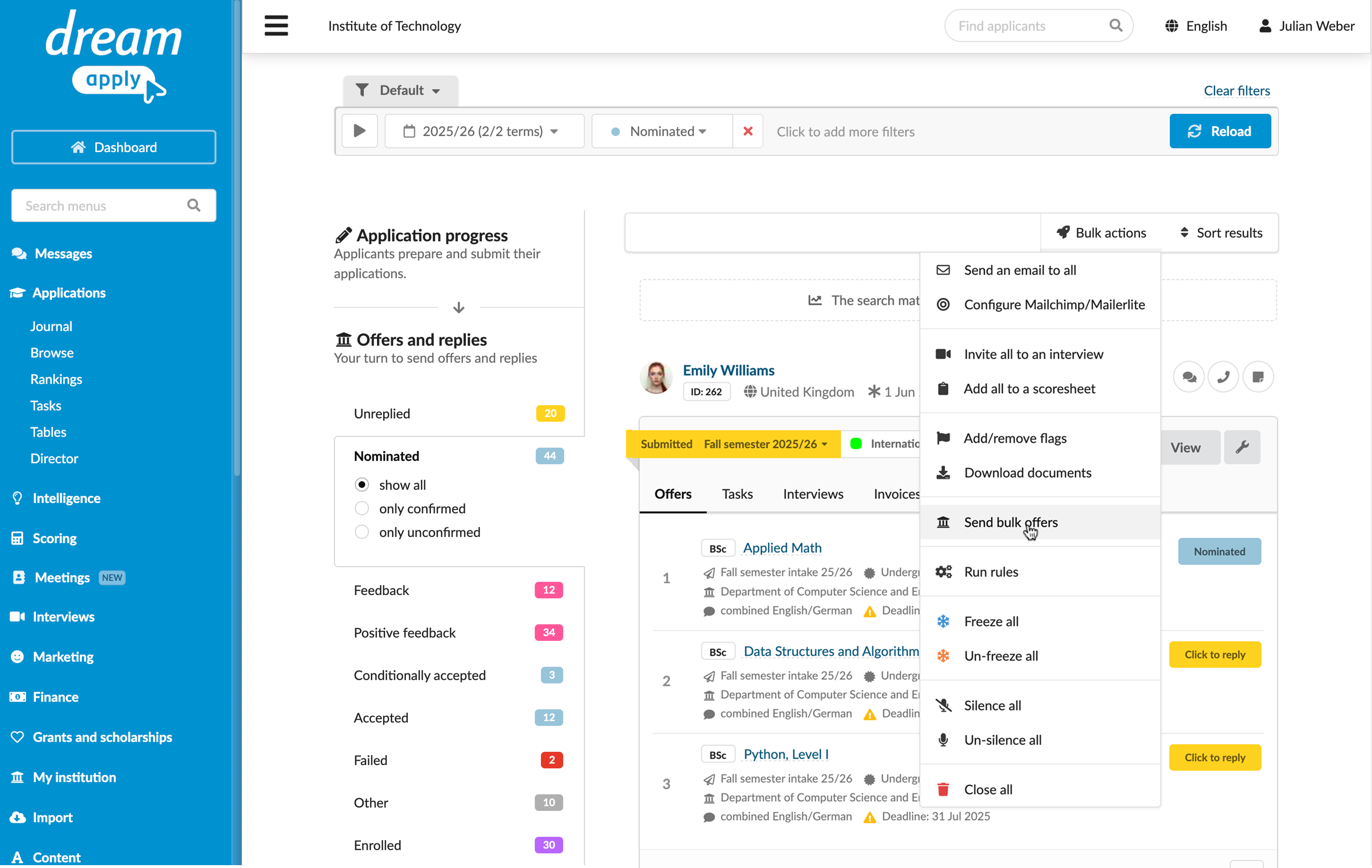Image resolution: width=1372 pixels, height=868 pixels.
Task: Remove the Nominated filter with red X
Action: pos(747,131)
